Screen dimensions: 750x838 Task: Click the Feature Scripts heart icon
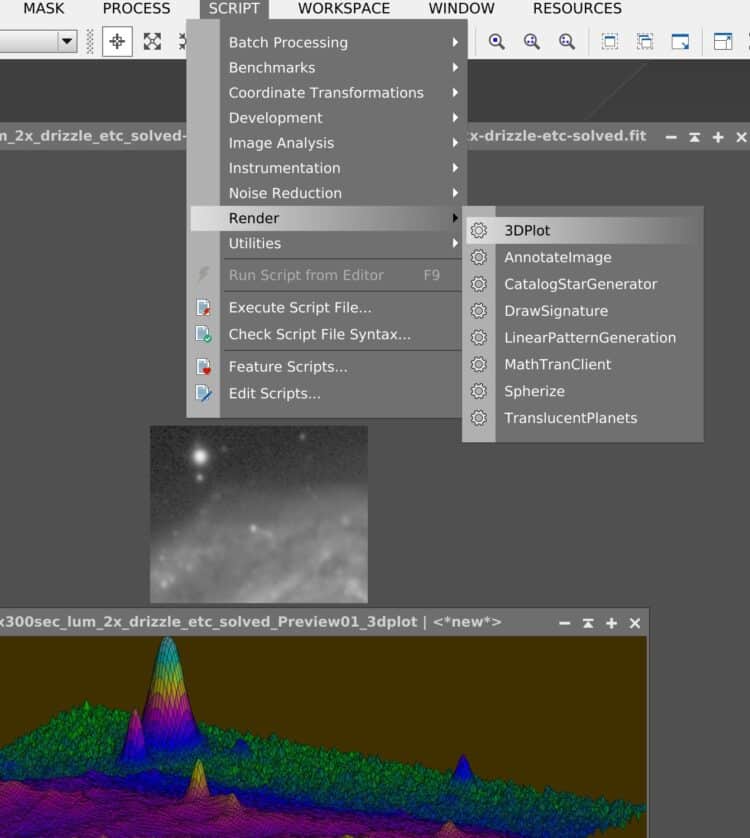point(203,367)
